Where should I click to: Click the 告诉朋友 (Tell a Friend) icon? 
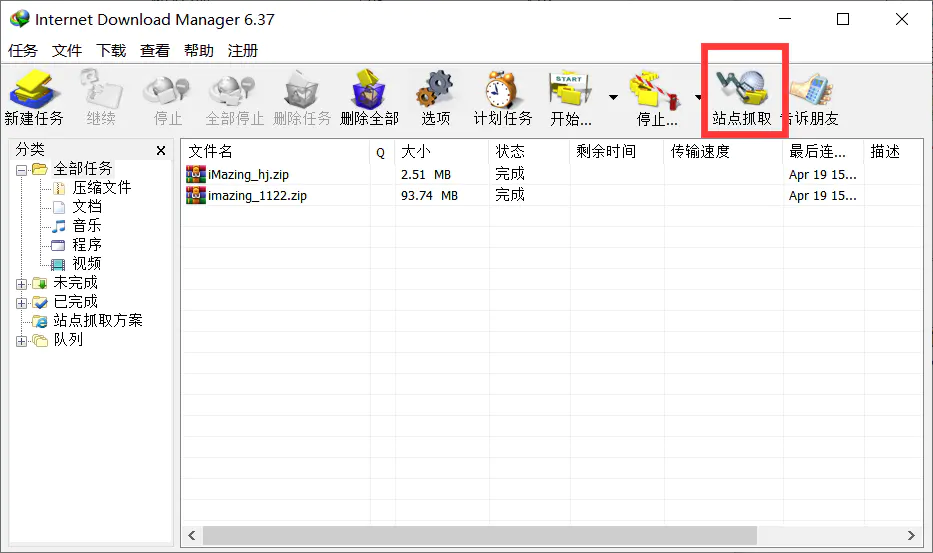(x=812, y=97)
